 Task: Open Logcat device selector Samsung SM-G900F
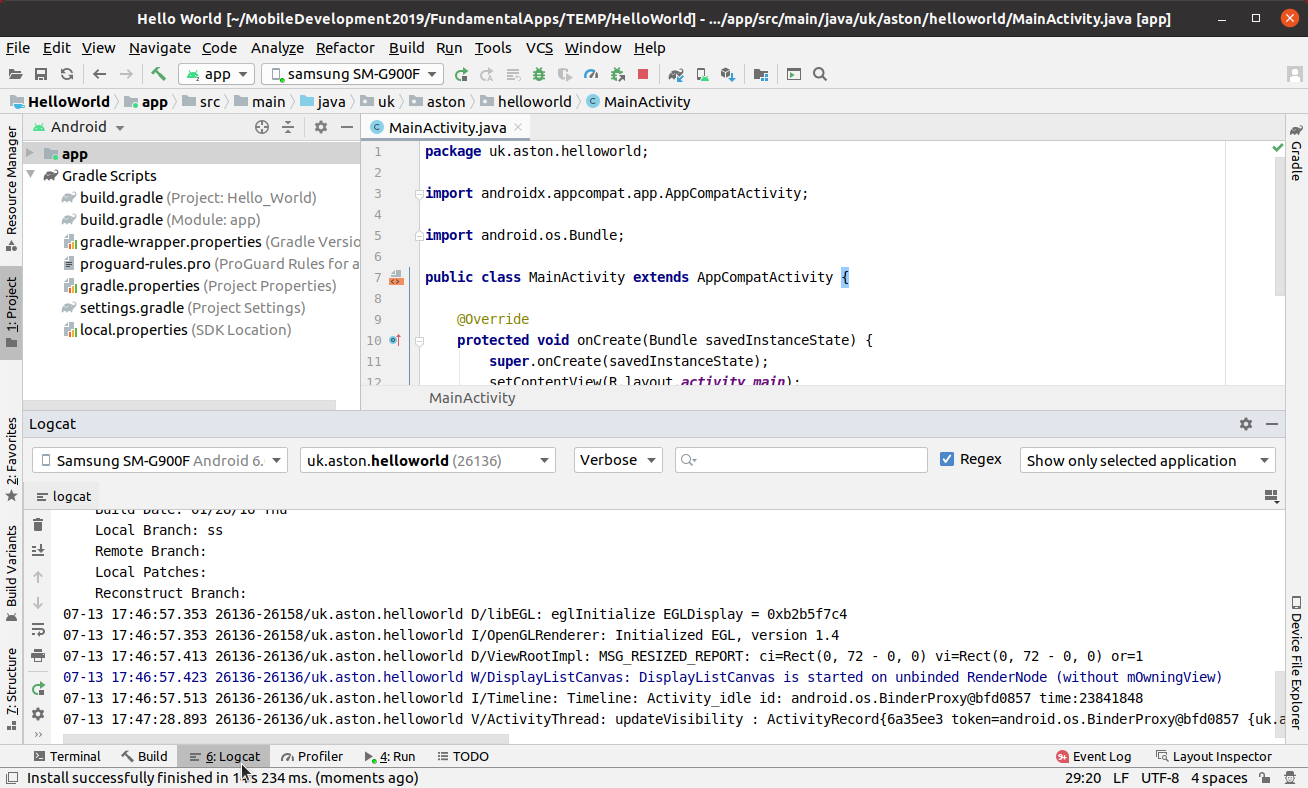pos(160,460)
